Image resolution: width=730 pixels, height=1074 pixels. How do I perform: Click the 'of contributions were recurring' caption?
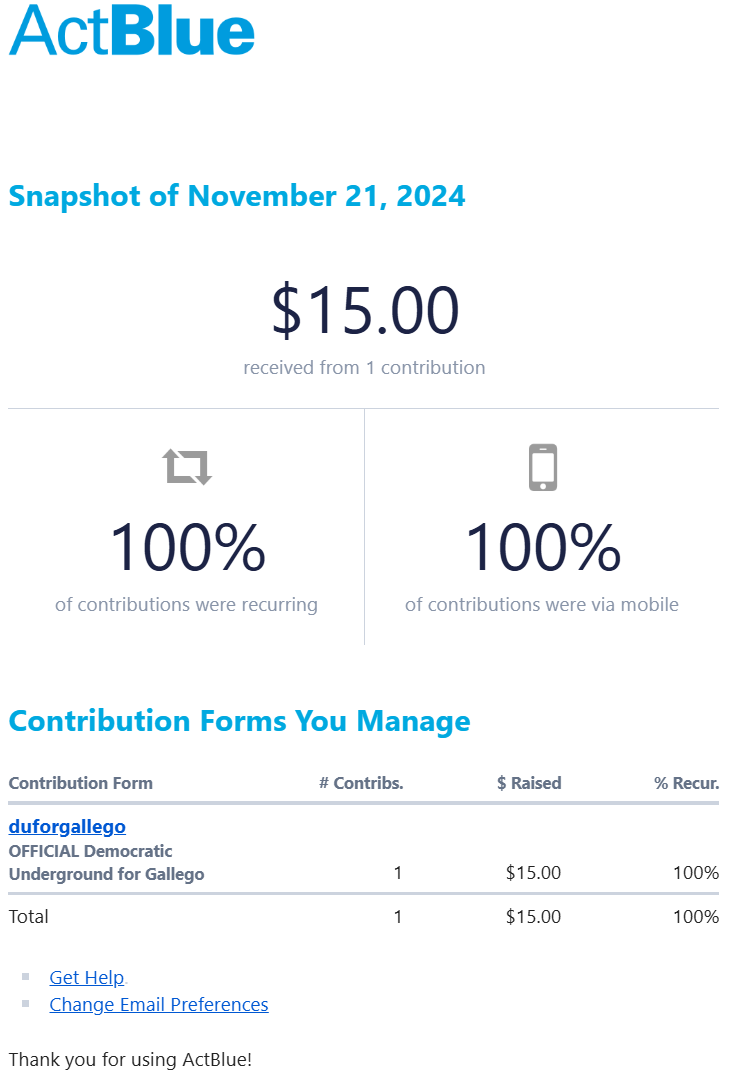click(x=186, y=604)
